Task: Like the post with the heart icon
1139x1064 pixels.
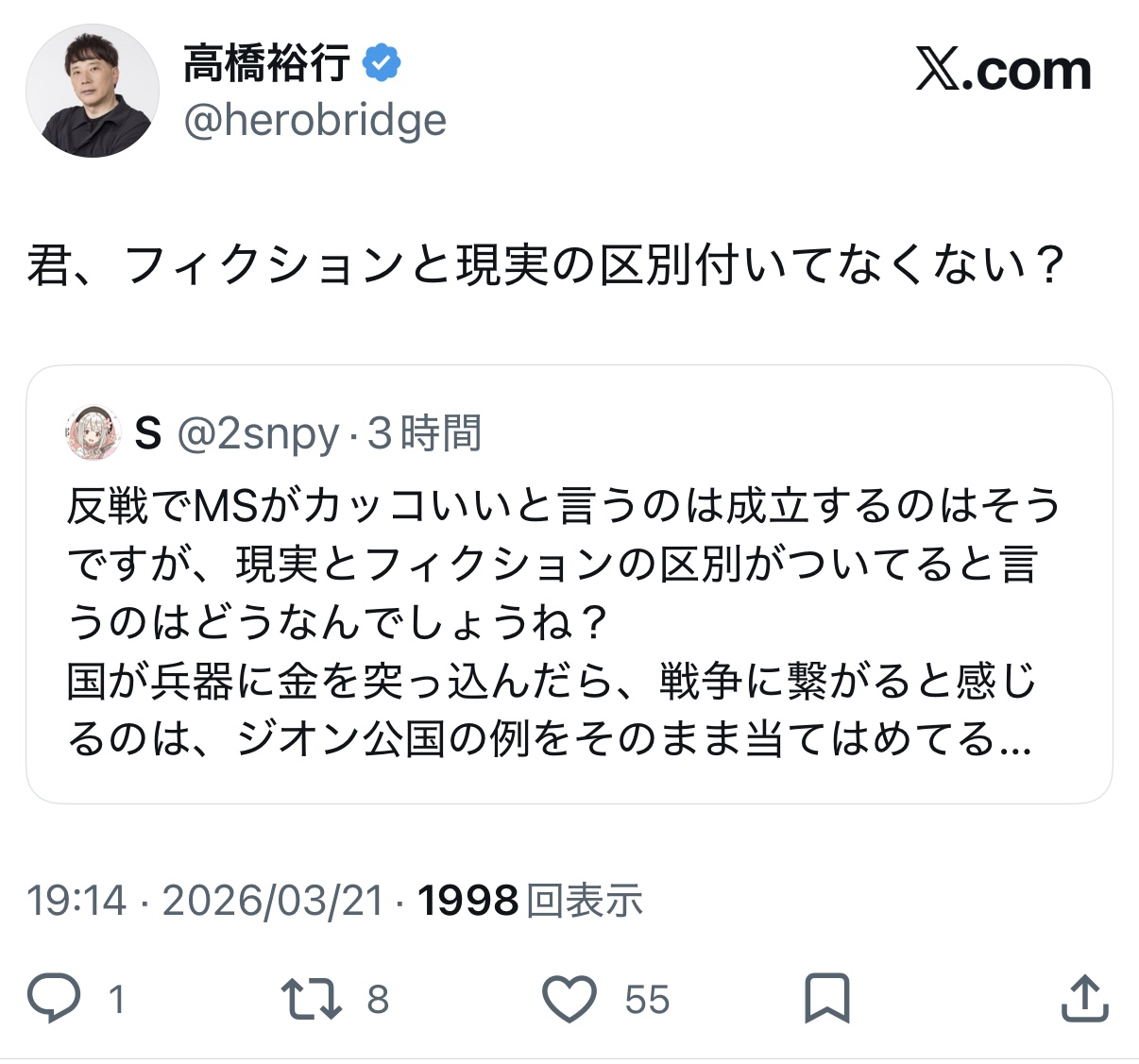Action: (x=569, y=999)
